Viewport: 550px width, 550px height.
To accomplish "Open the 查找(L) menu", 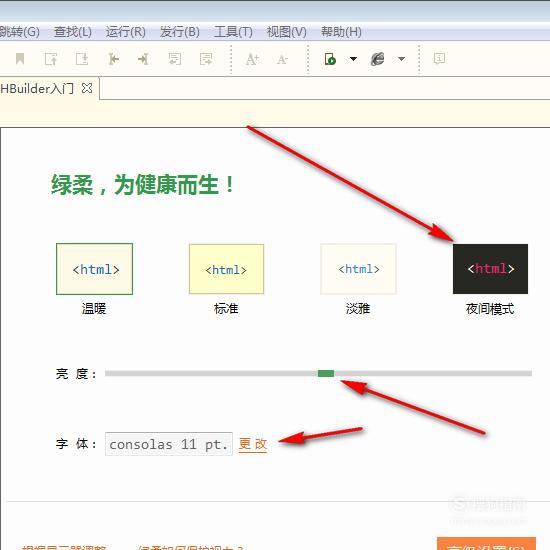I will (73, 32).
